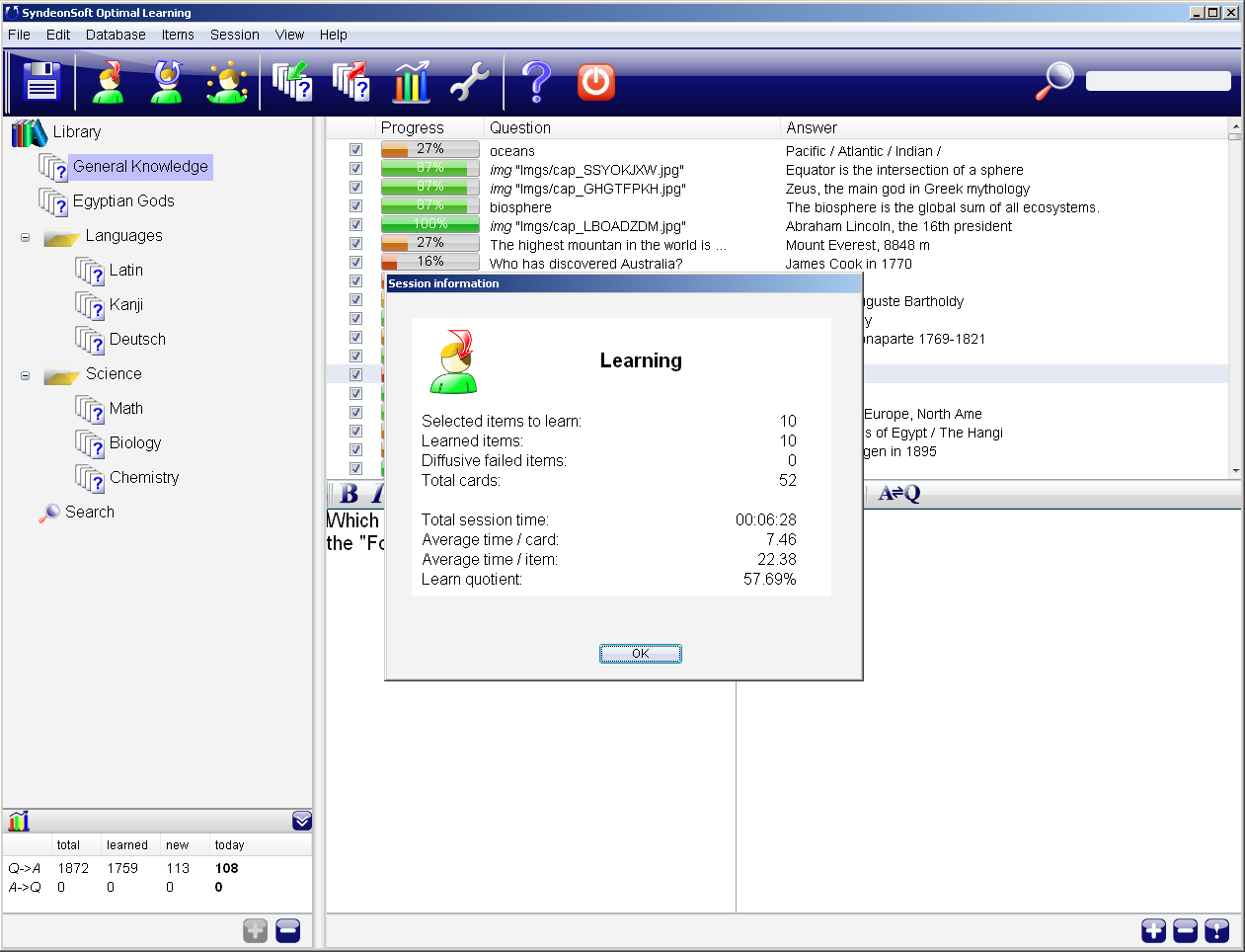Click the 16% progress bar for Australia
The image size is (1245, 952).
(430, 262)
